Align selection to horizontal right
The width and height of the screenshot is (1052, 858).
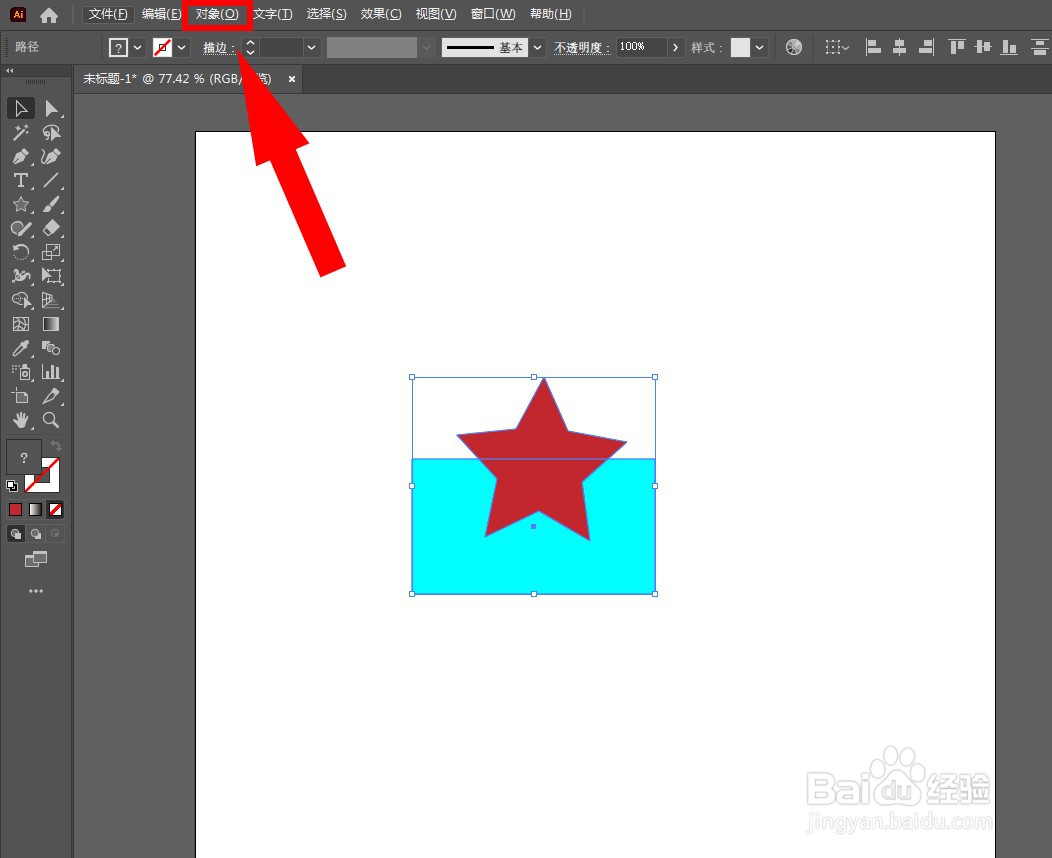tap(927, 47)
